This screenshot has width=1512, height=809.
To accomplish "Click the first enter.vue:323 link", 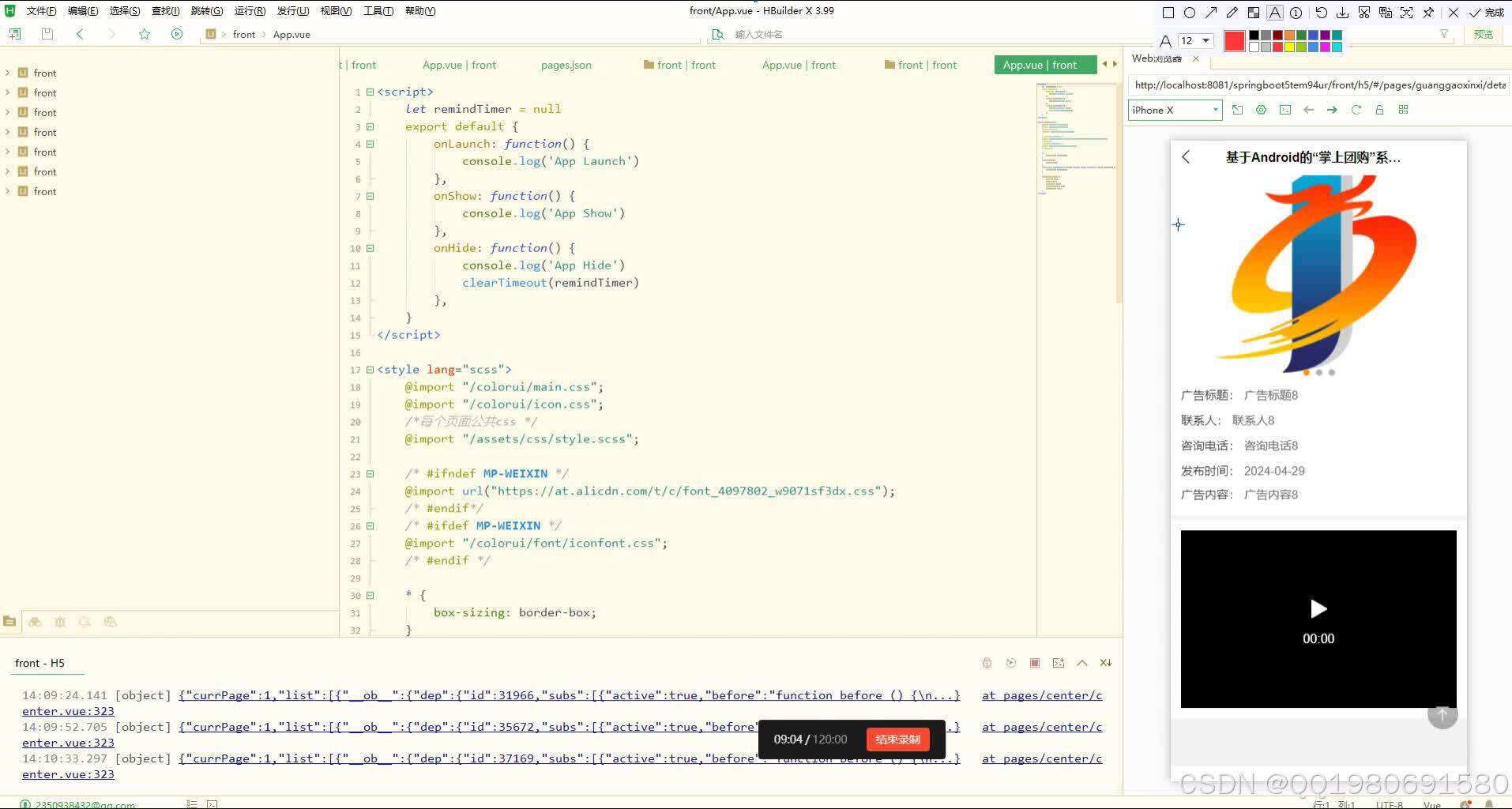I will pyautogui.click(x=68, y=711).
